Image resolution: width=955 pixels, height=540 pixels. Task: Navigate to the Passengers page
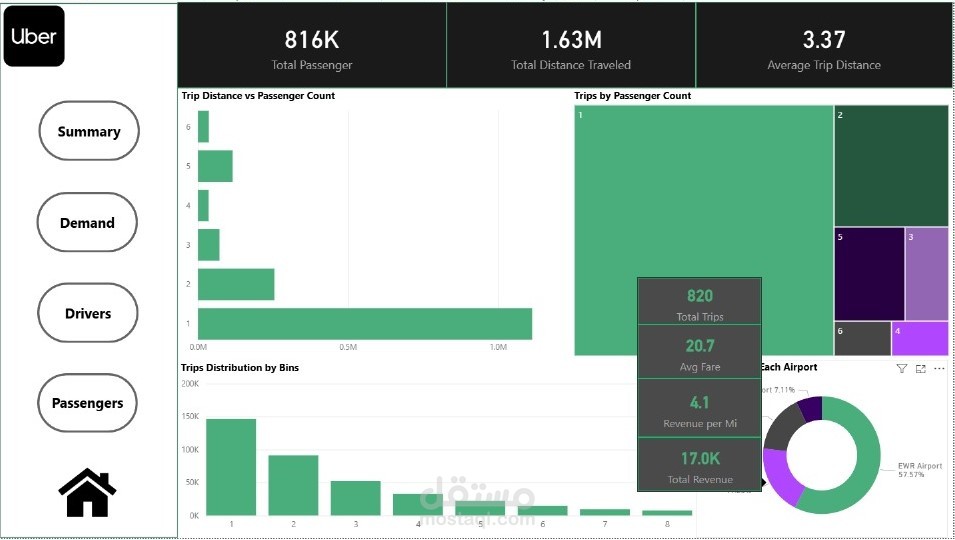(x=87, y=403)
